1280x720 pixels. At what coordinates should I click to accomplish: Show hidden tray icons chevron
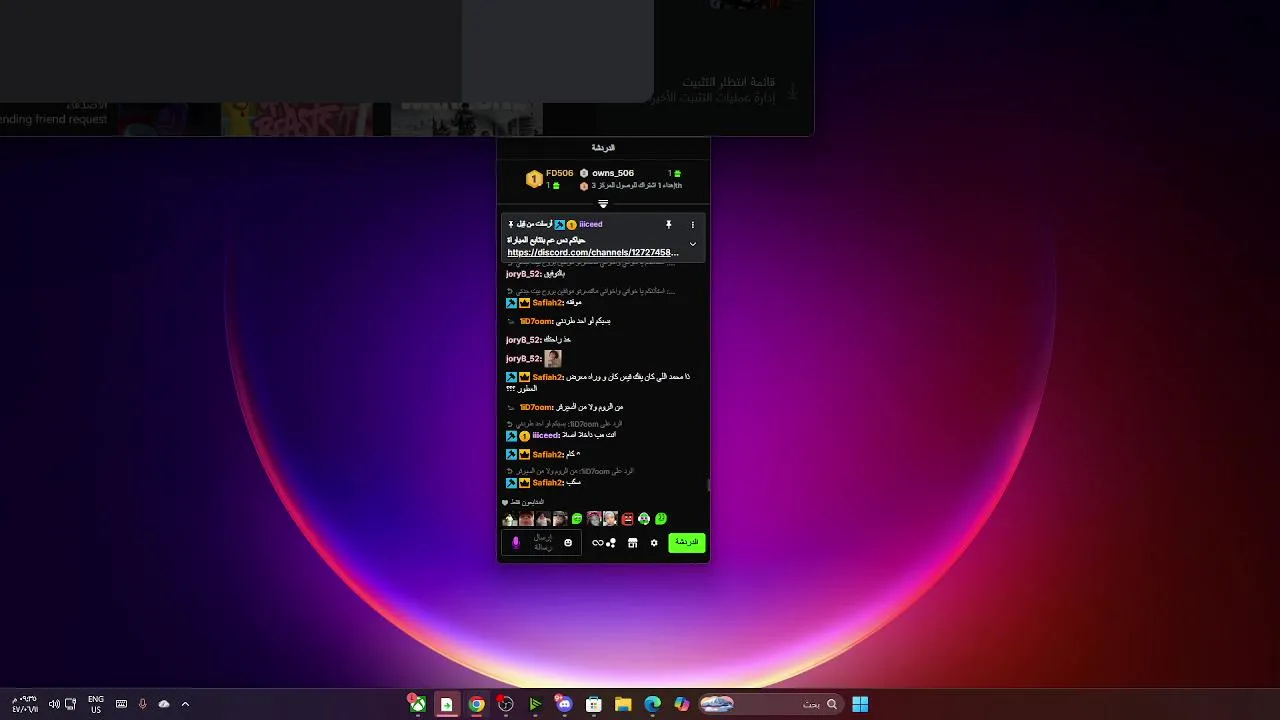point(185,704)
